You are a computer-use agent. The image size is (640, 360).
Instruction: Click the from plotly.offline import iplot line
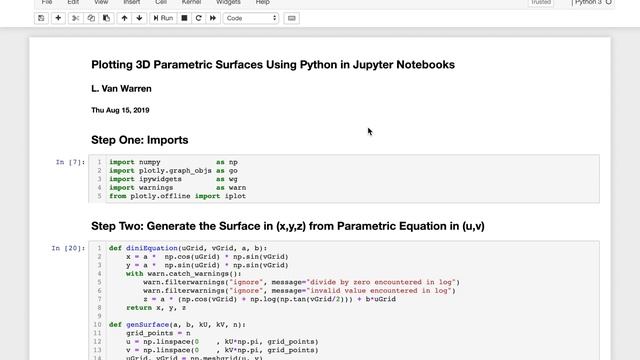(177, 196)
